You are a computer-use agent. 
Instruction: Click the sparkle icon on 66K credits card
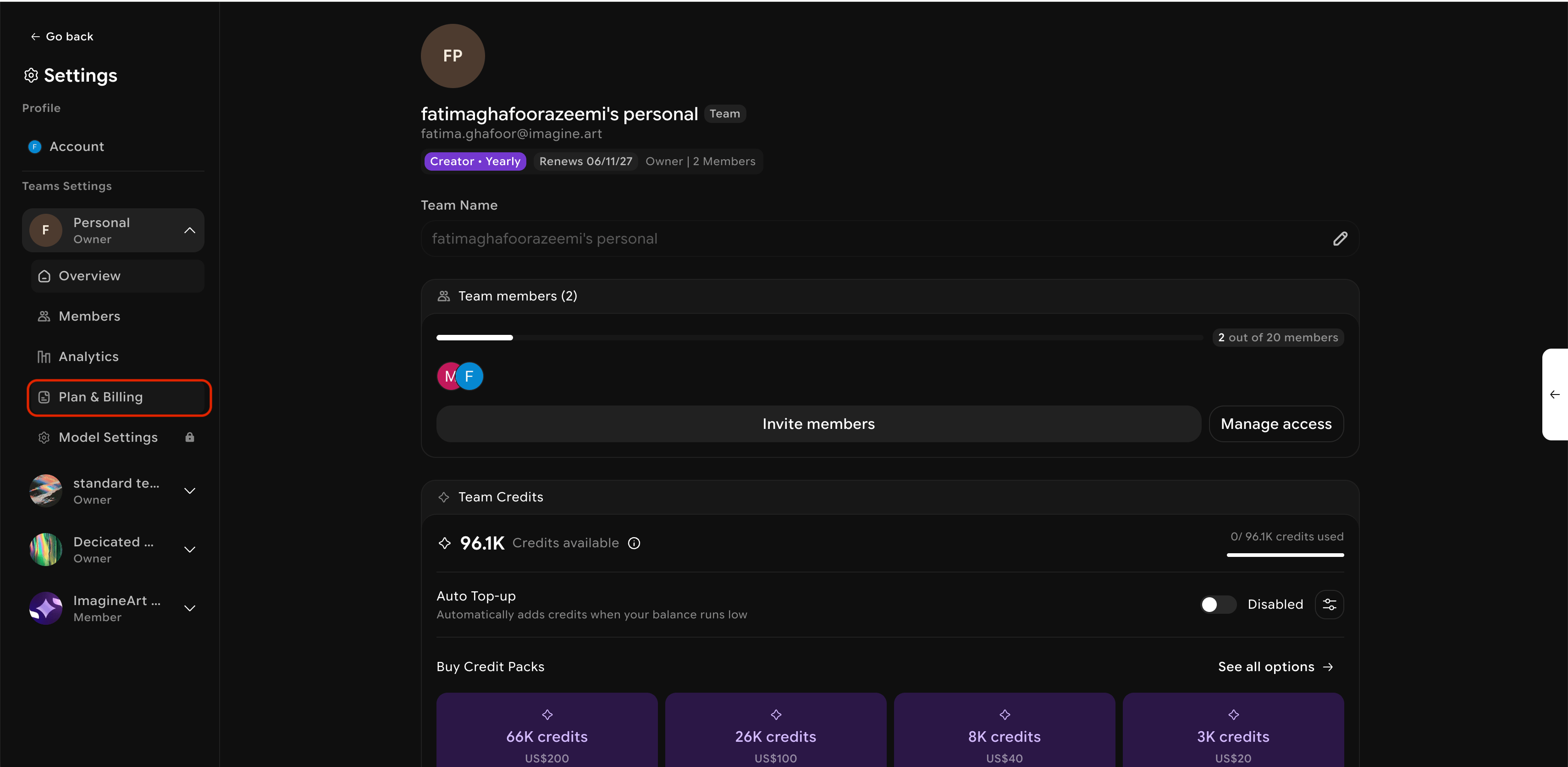pos(547,715)
